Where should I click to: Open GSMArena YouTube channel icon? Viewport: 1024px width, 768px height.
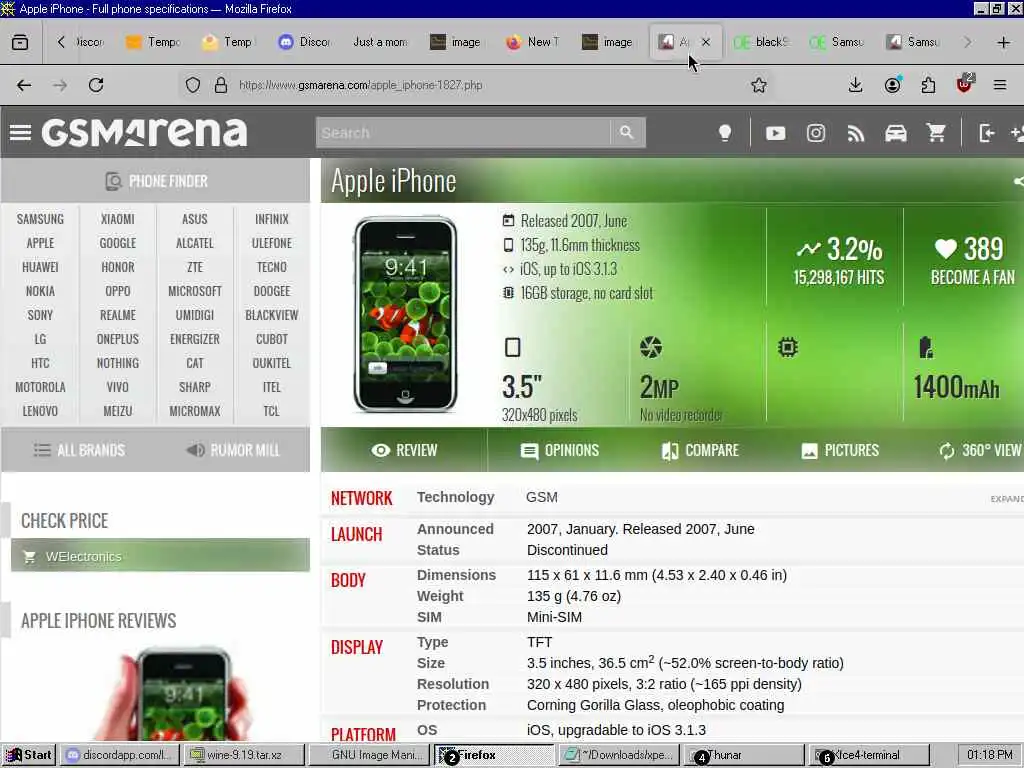[775, 133]
